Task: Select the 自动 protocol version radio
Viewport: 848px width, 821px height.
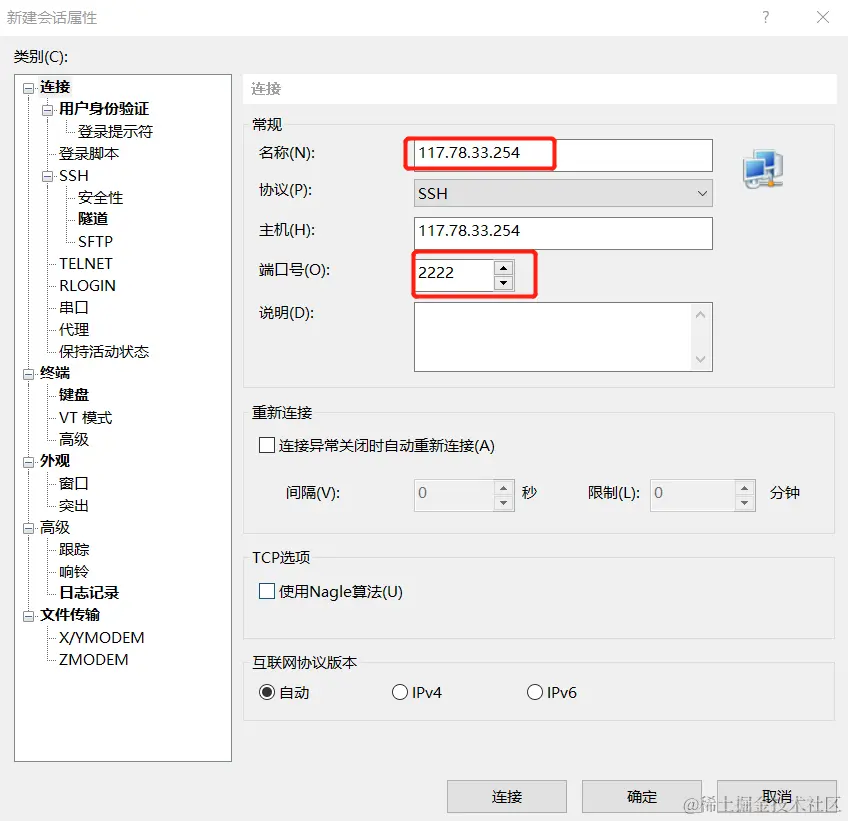Action: point(267,692)
